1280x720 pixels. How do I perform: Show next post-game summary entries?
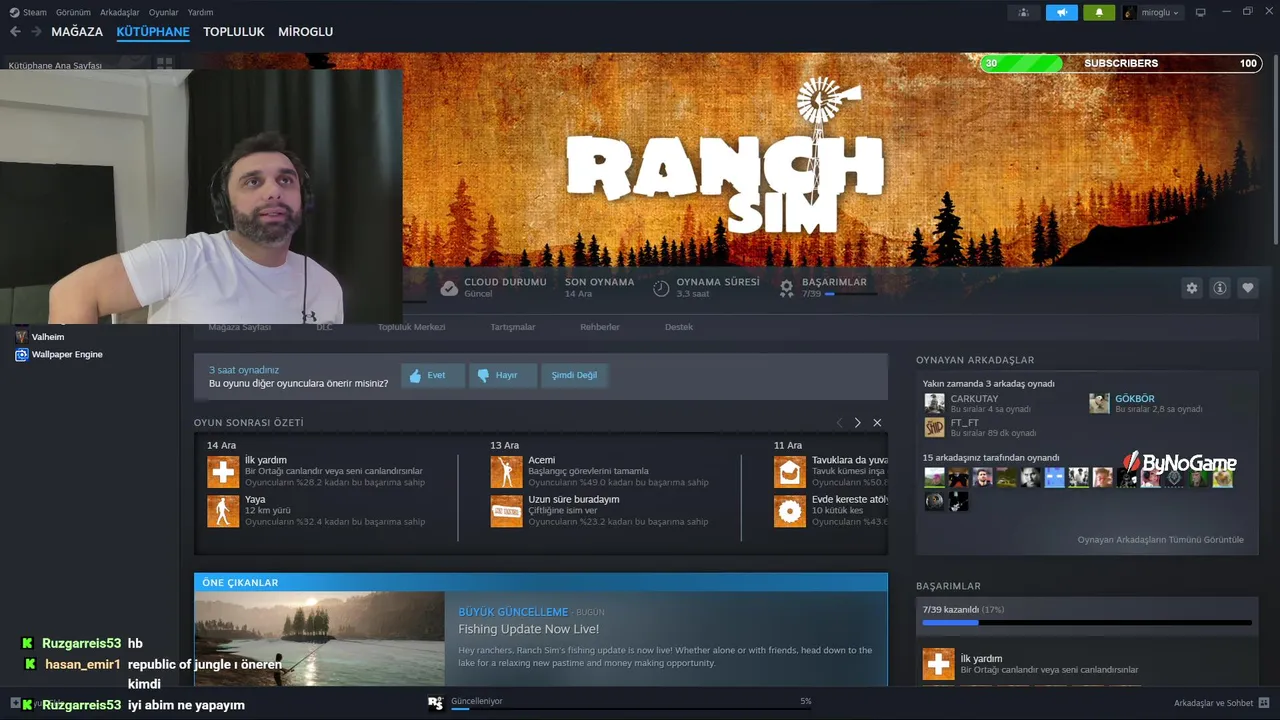click(857, 423)
